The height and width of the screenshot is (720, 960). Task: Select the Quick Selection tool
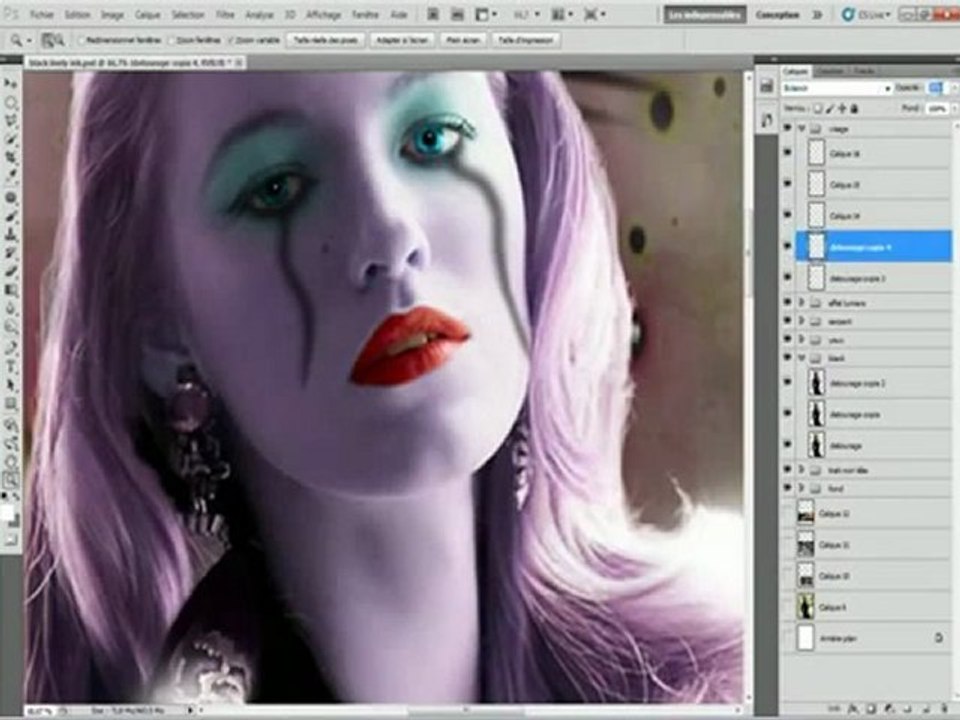point(10,140)
